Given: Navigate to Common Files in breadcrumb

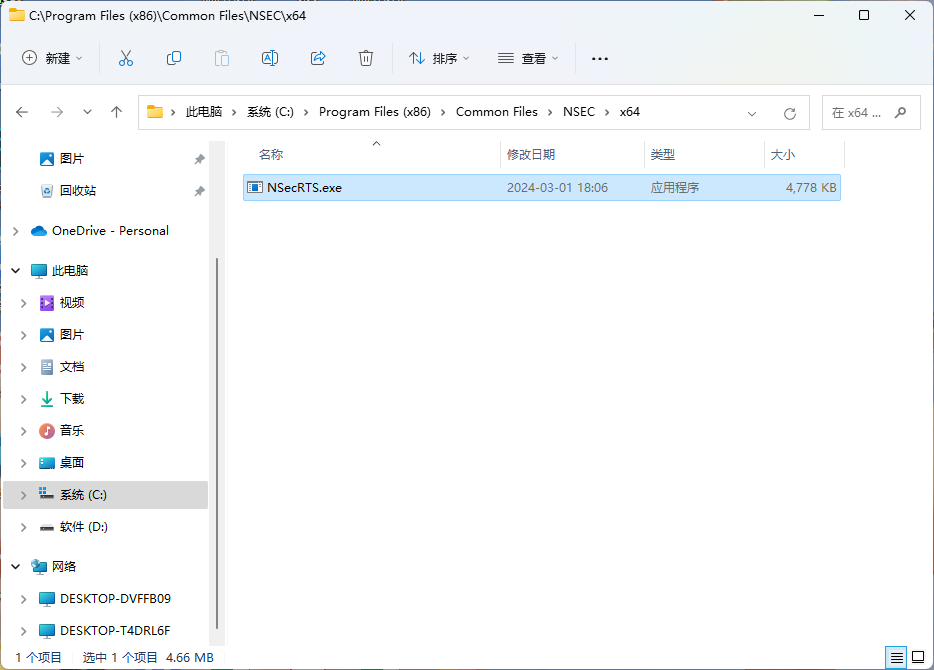Looking at the screenshot, I should pyautogui.click(x=496, y=112).
